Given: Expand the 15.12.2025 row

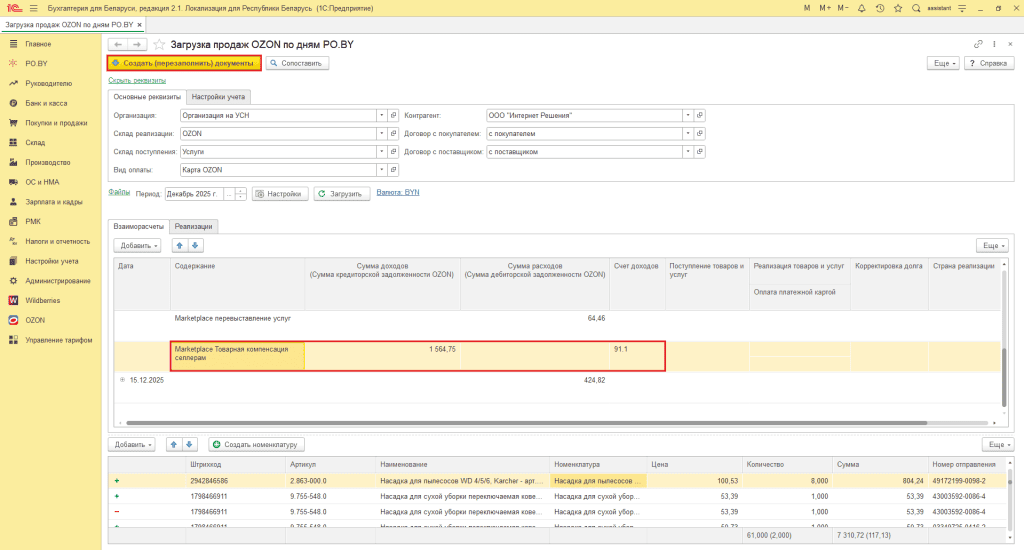Looking at the screenshot, I should tap(122, 380).
